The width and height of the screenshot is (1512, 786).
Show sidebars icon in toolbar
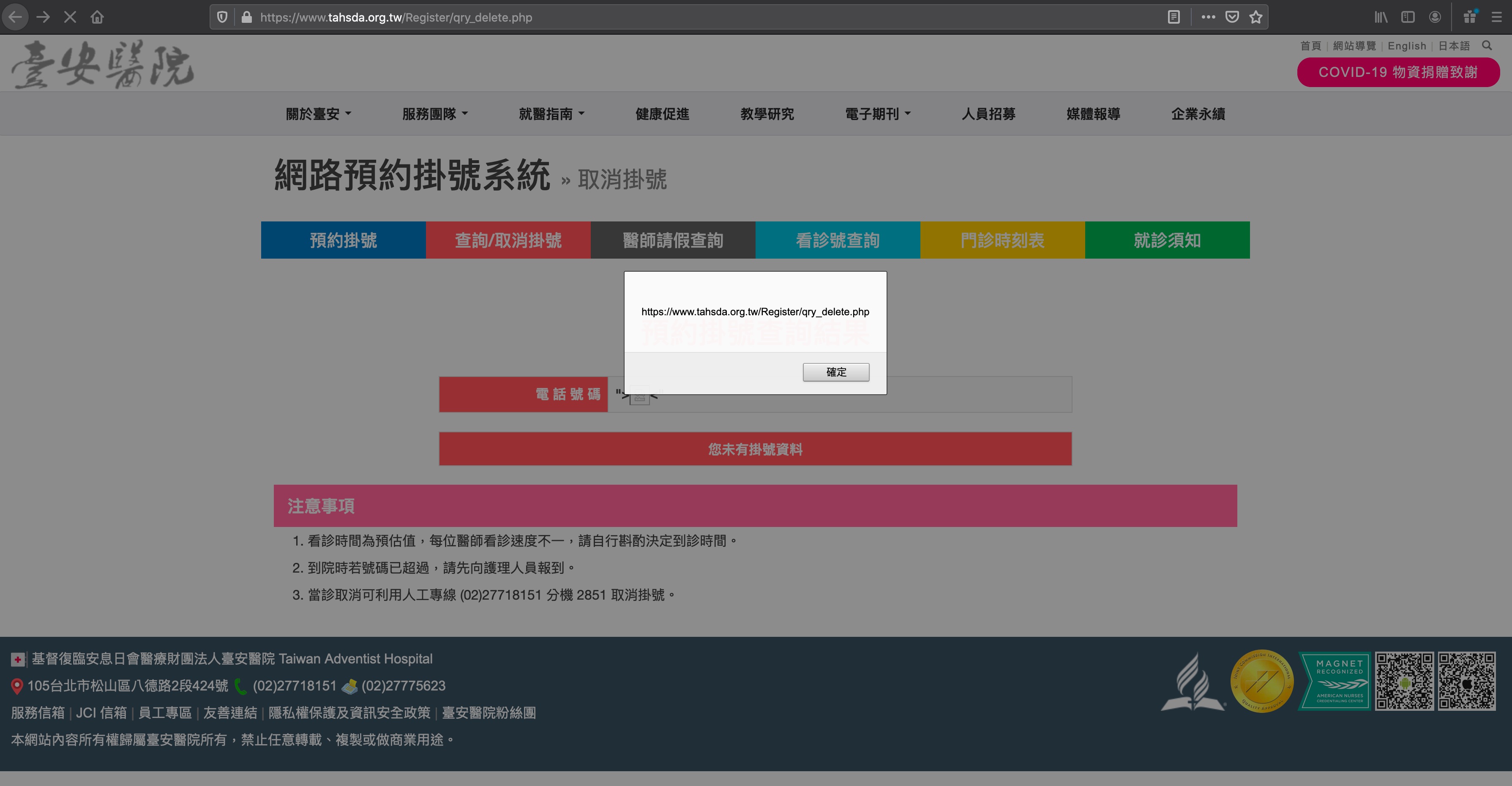tap(1408, 17)
